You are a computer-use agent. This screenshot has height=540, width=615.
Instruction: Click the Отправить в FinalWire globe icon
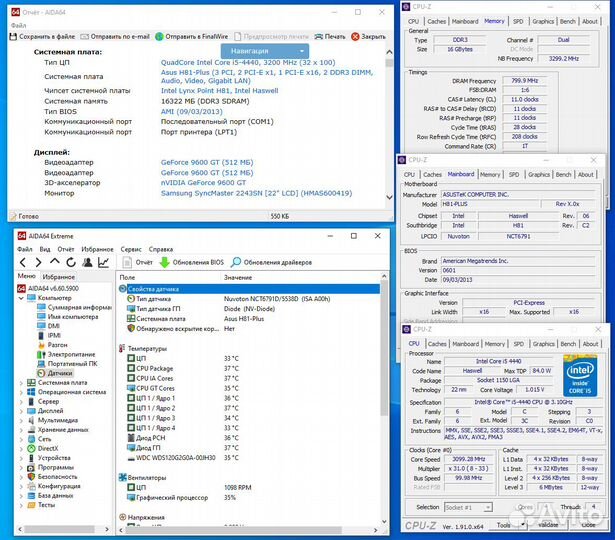pyautogui.click(x=159, y=36)
